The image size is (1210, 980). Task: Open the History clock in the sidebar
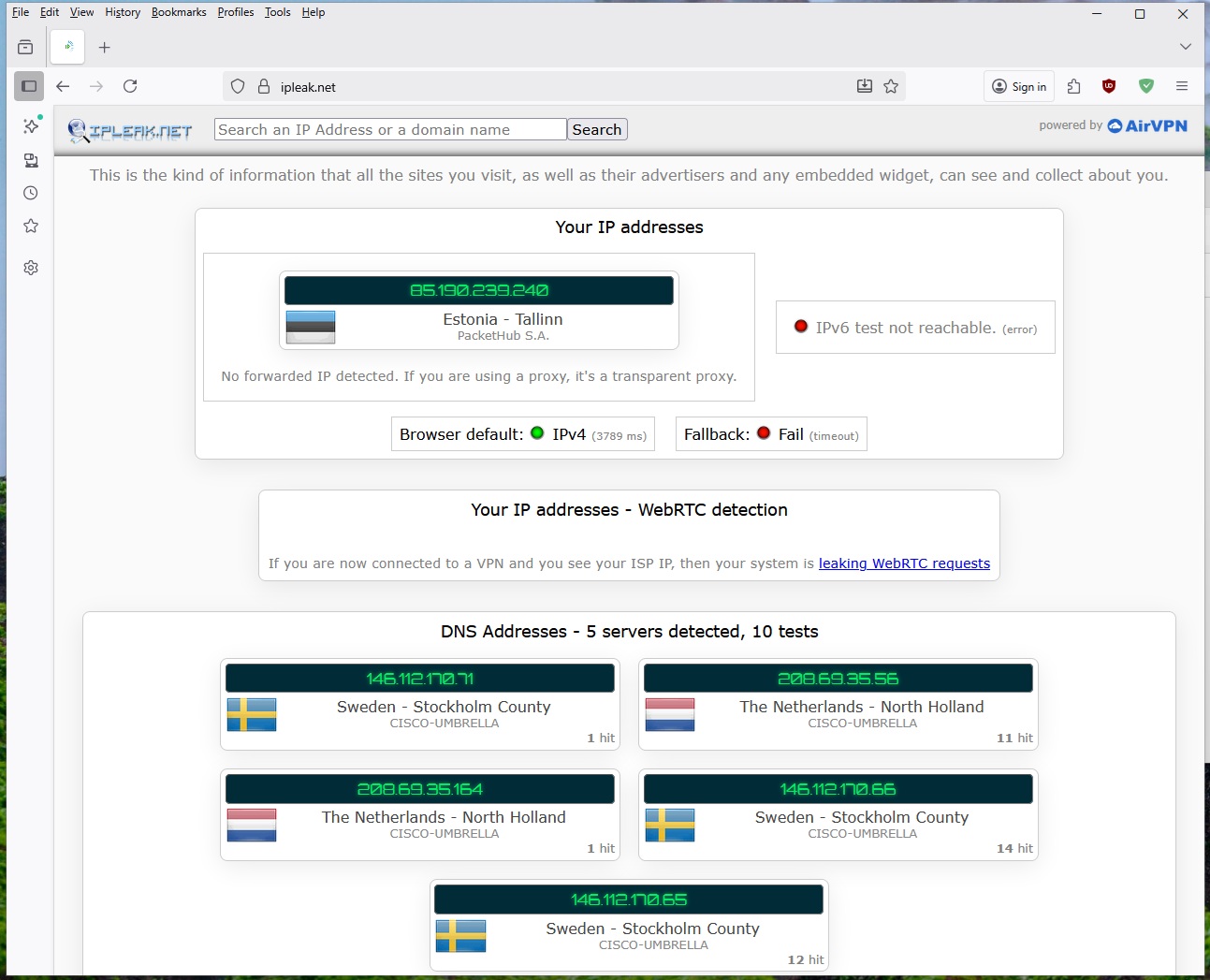click(x=31, y=193)
